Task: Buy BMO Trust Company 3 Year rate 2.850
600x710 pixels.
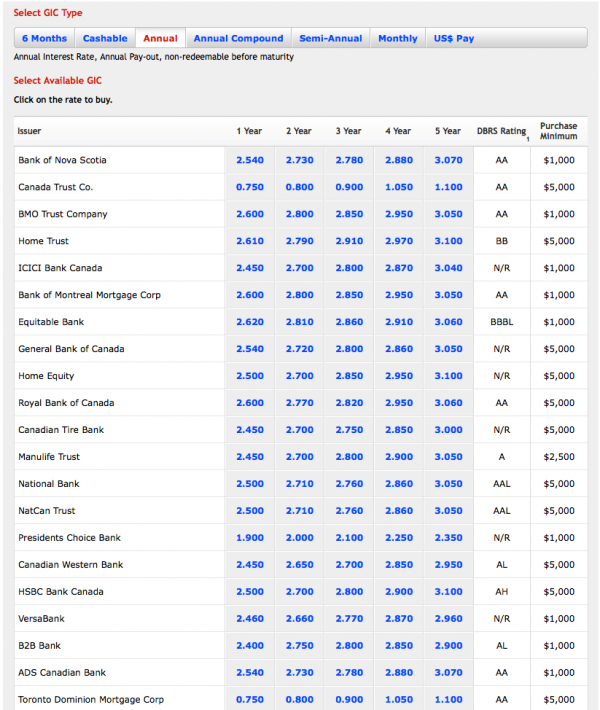Action: pos(349,214)
